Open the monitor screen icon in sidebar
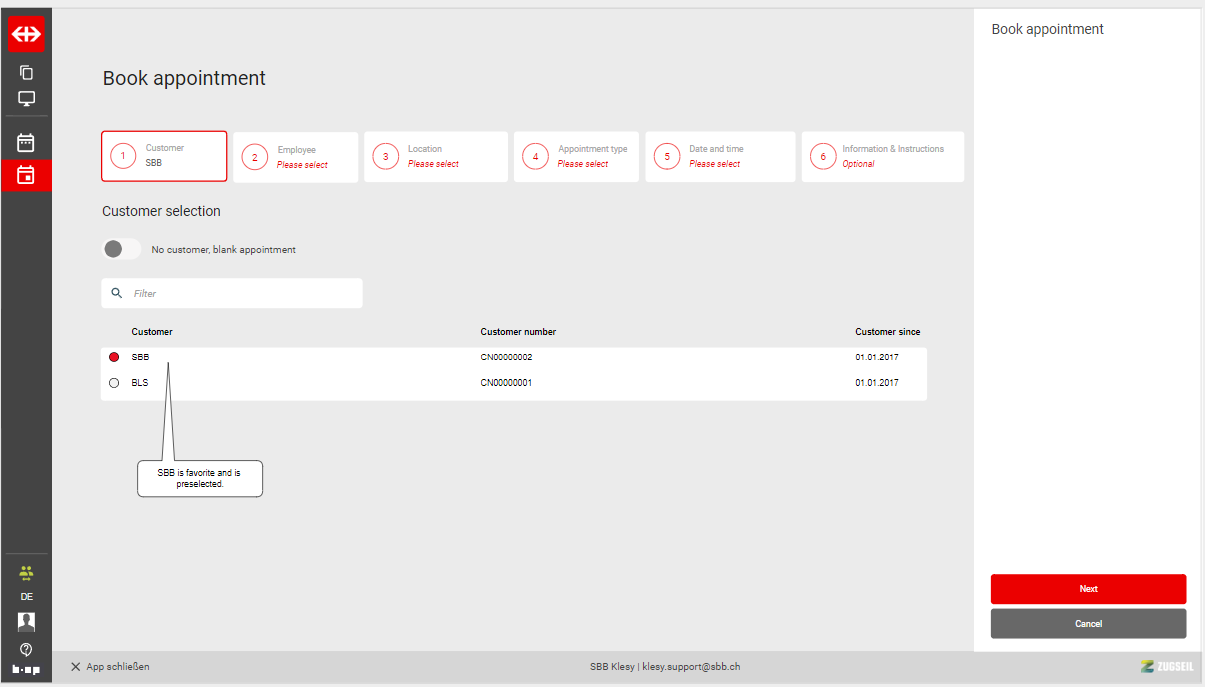1205x687 pixels. (x=26, y=99)
